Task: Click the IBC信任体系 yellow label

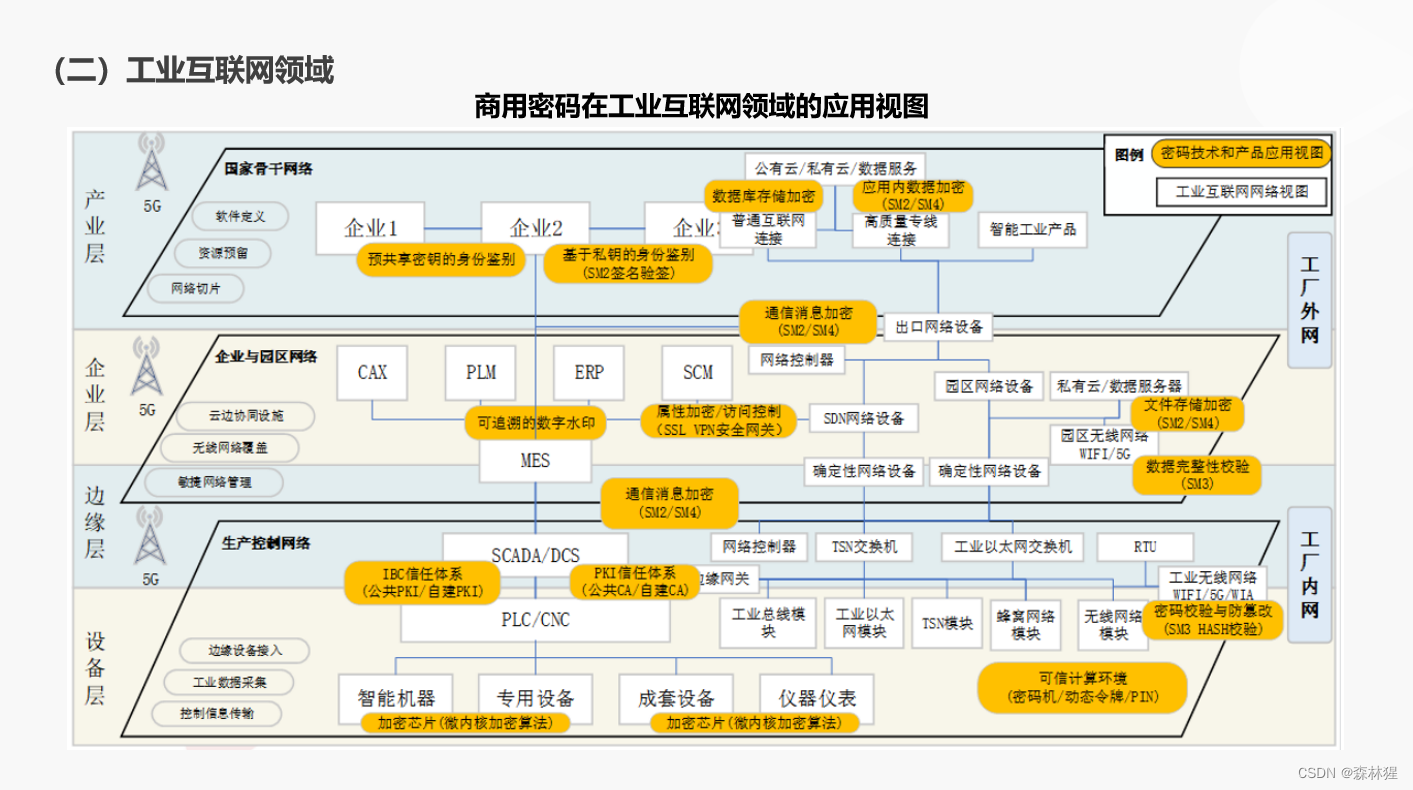Action: pos(422,583)
